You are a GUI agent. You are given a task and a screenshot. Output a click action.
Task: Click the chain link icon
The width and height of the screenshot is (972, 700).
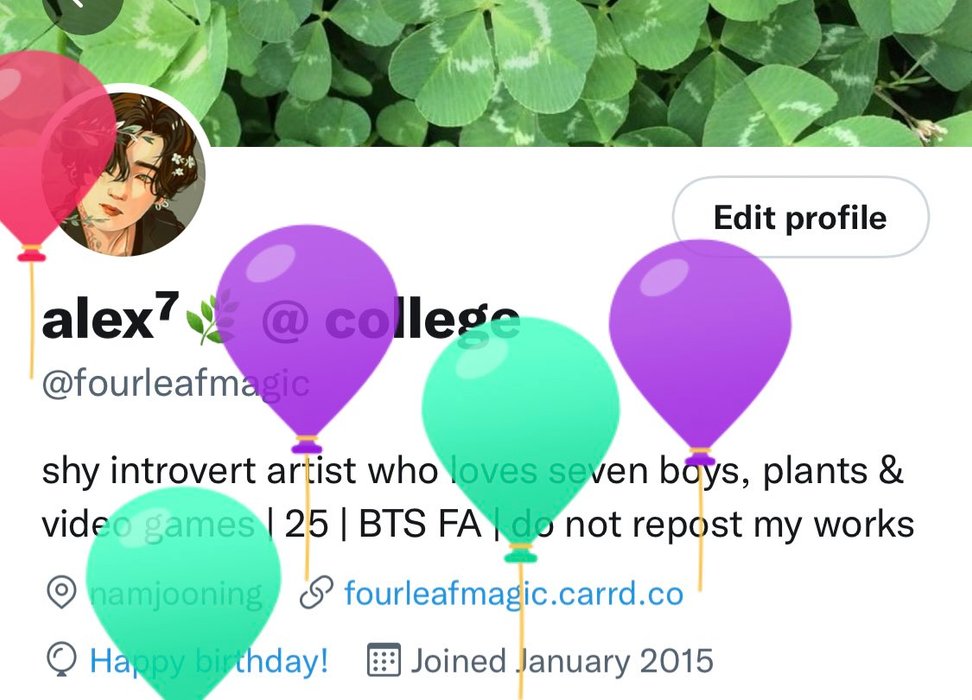pyautogui.click(x=316, y=593)
